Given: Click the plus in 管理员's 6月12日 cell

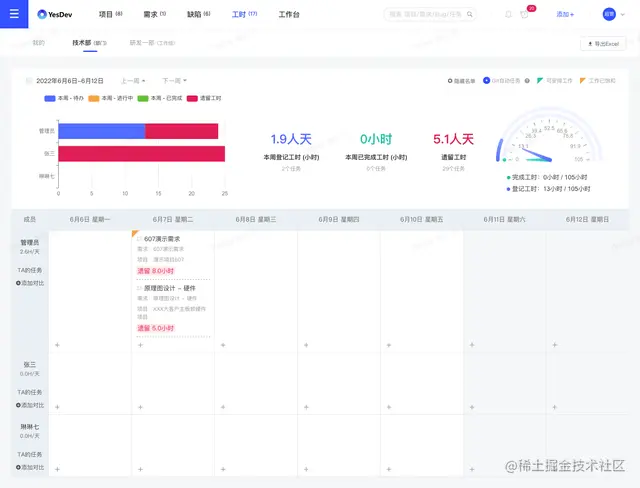Looking at the screenshot, I should coord(555,345).
